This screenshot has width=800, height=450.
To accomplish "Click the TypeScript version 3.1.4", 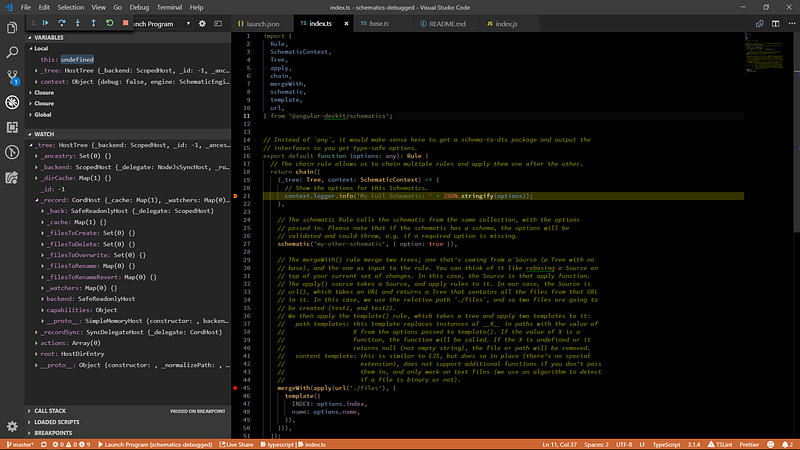I will click(693, 444).
